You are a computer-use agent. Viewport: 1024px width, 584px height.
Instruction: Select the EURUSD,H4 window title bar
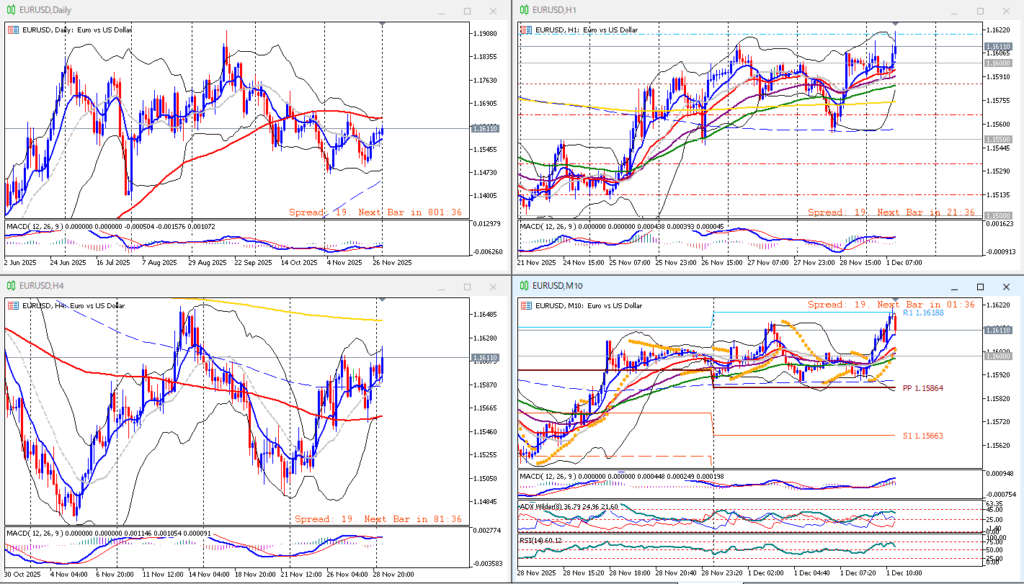click(200, 285)
